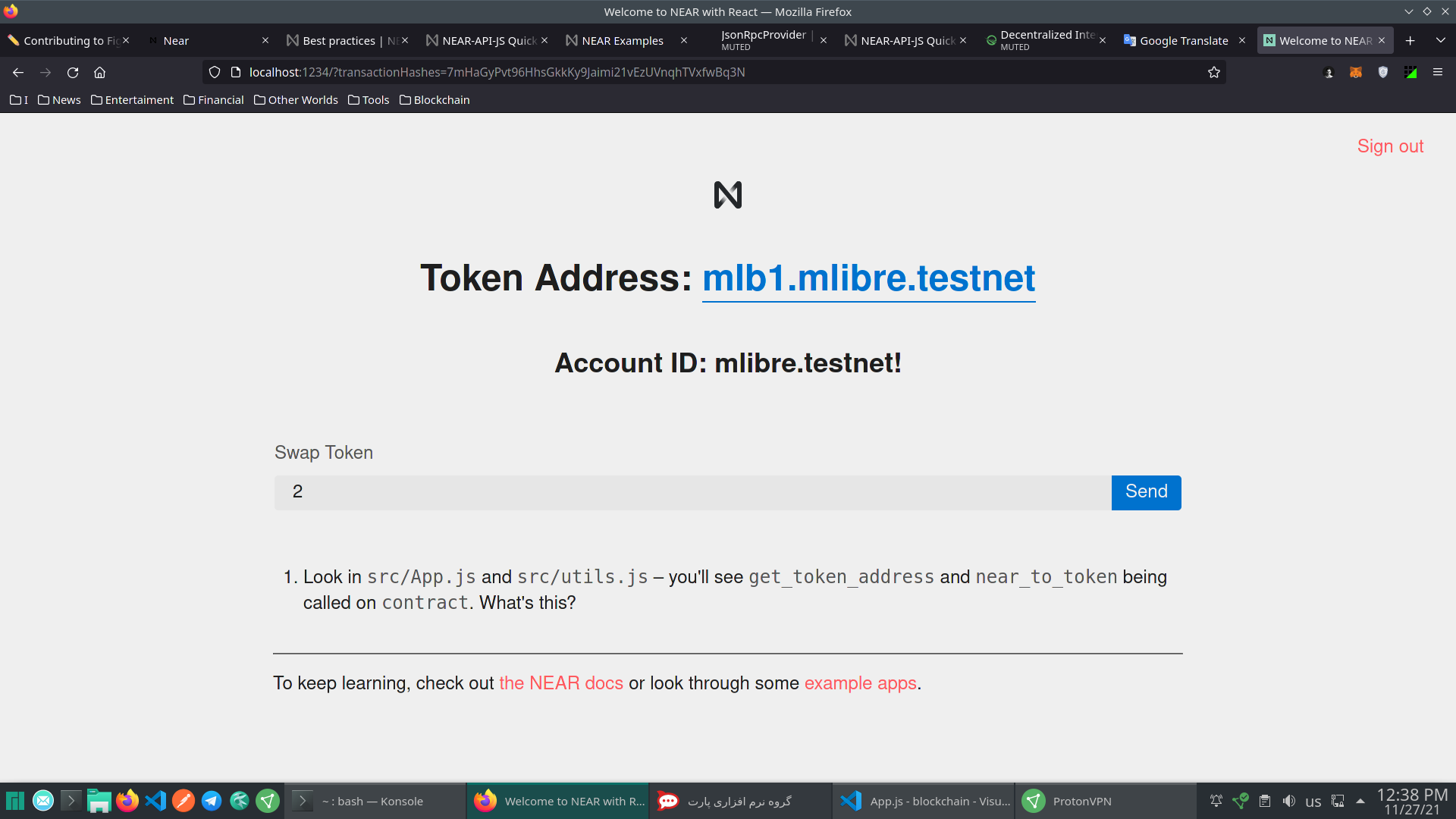Launch Telegram from the taskbar

point(212,801)
